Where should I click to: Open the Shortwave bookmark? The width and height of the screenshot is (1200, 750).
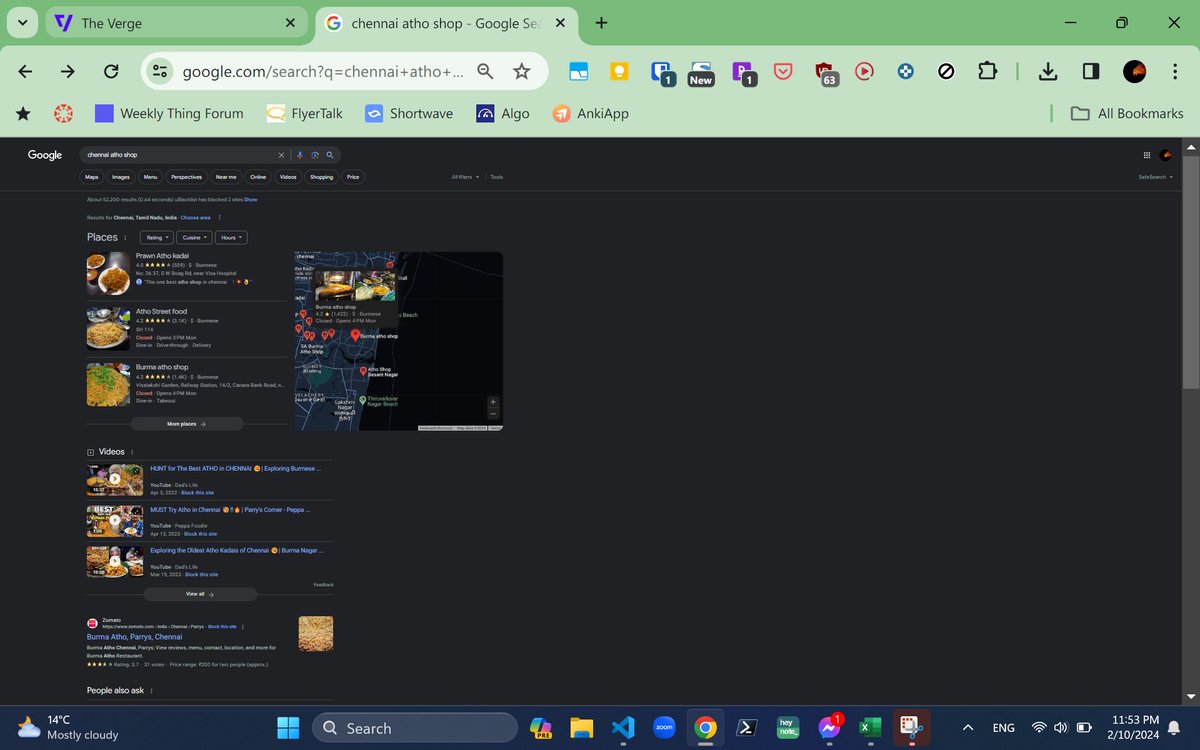pos(409,113)
